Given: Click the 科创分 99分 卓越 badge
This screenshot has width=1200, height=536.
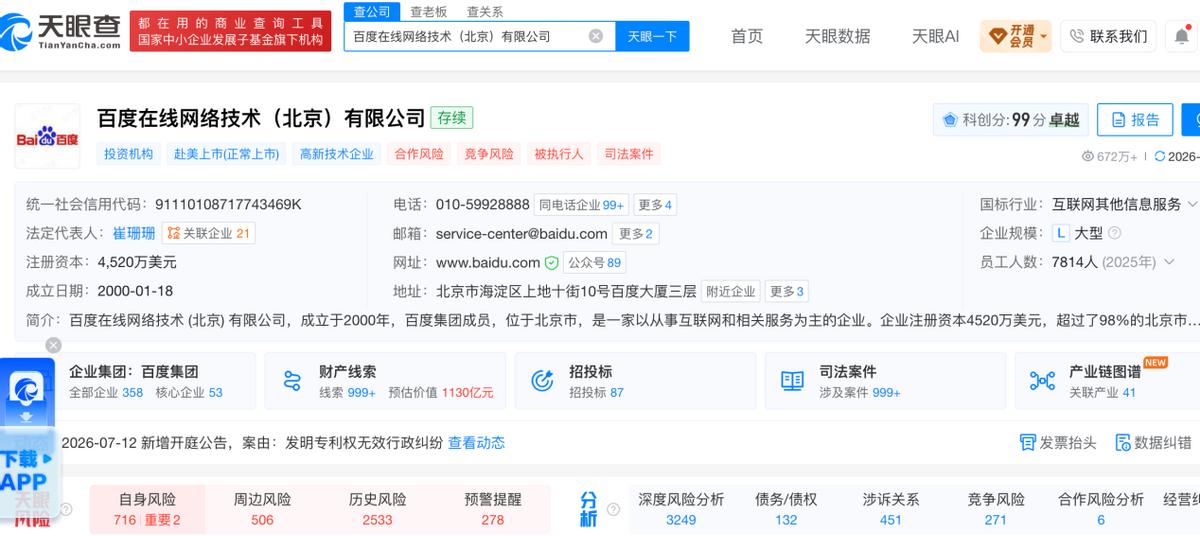Looking at the screenshot, I should (1010, 120).
